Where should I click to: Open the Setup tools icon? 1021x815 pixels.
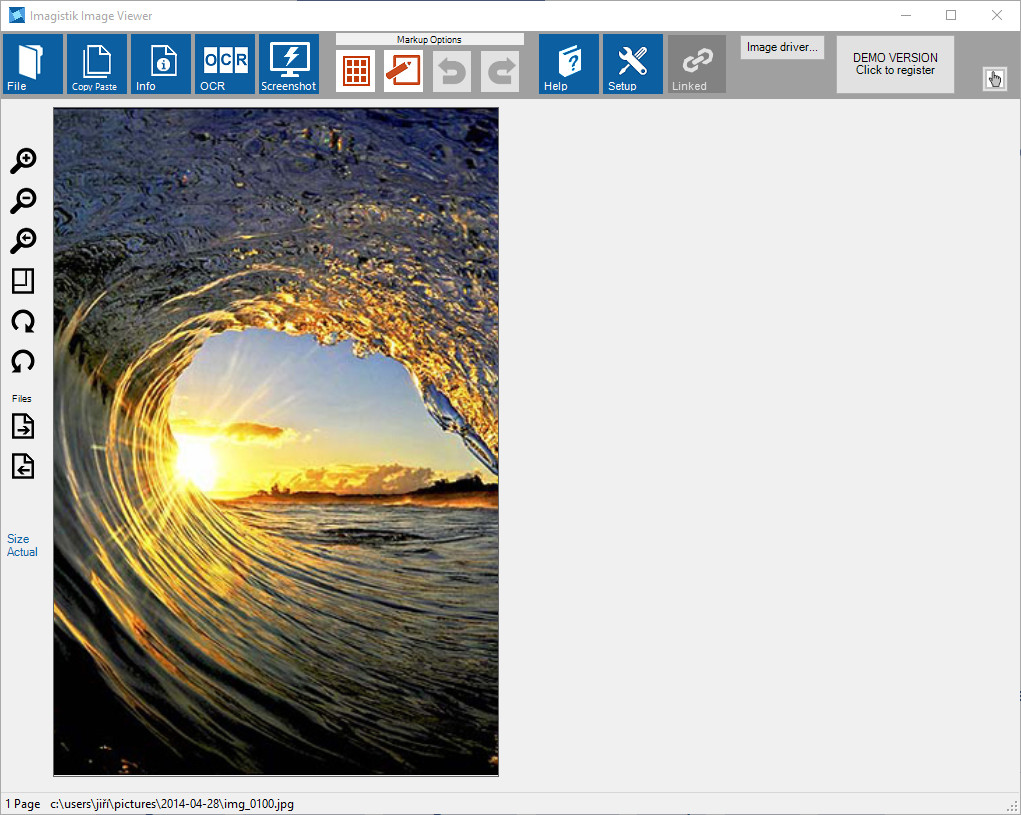pyautogui.click(x=632, y=64)
